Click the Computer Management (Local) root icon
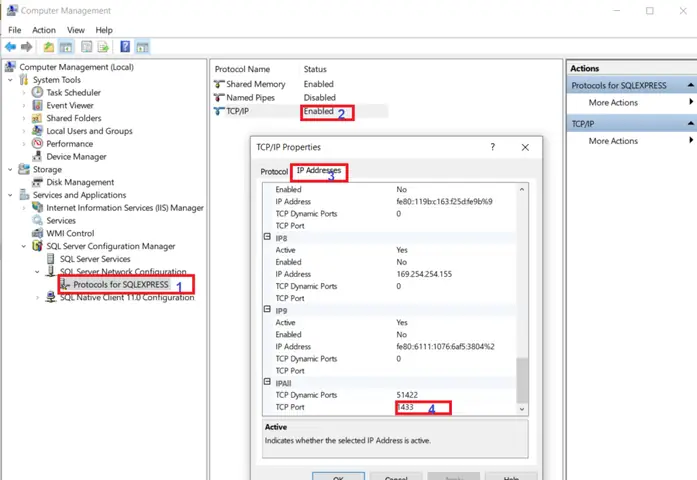Image resolution: width=697 pixels, height=480 pixels. click(10, 67)
